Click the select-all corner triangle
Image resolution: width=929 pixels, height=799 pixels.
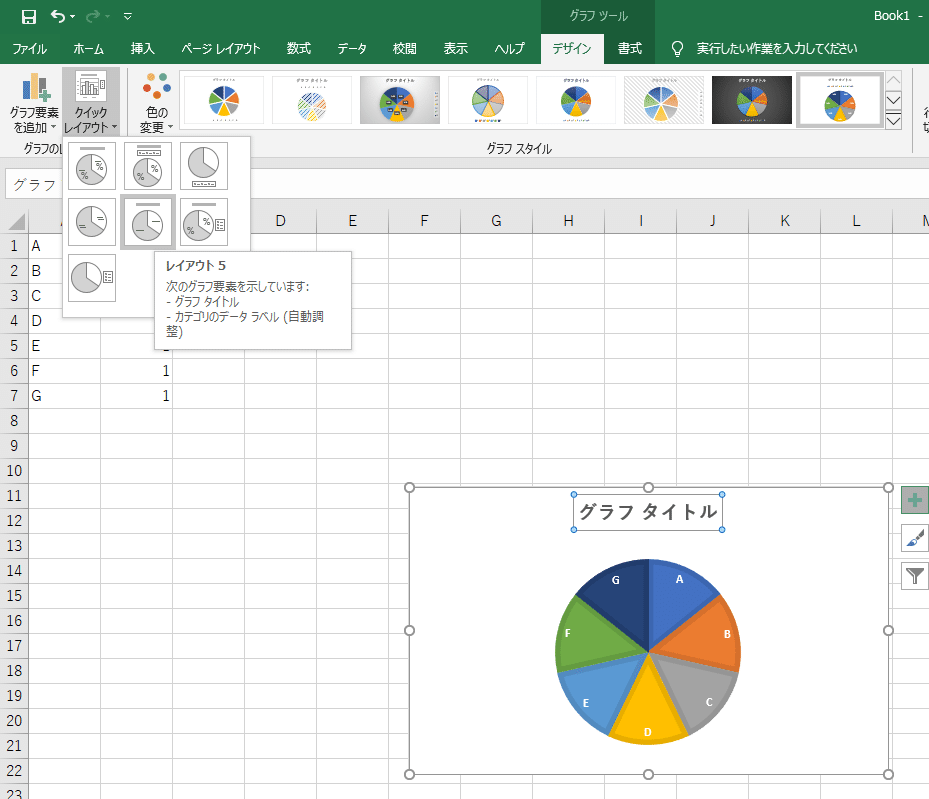click(17, 221)
